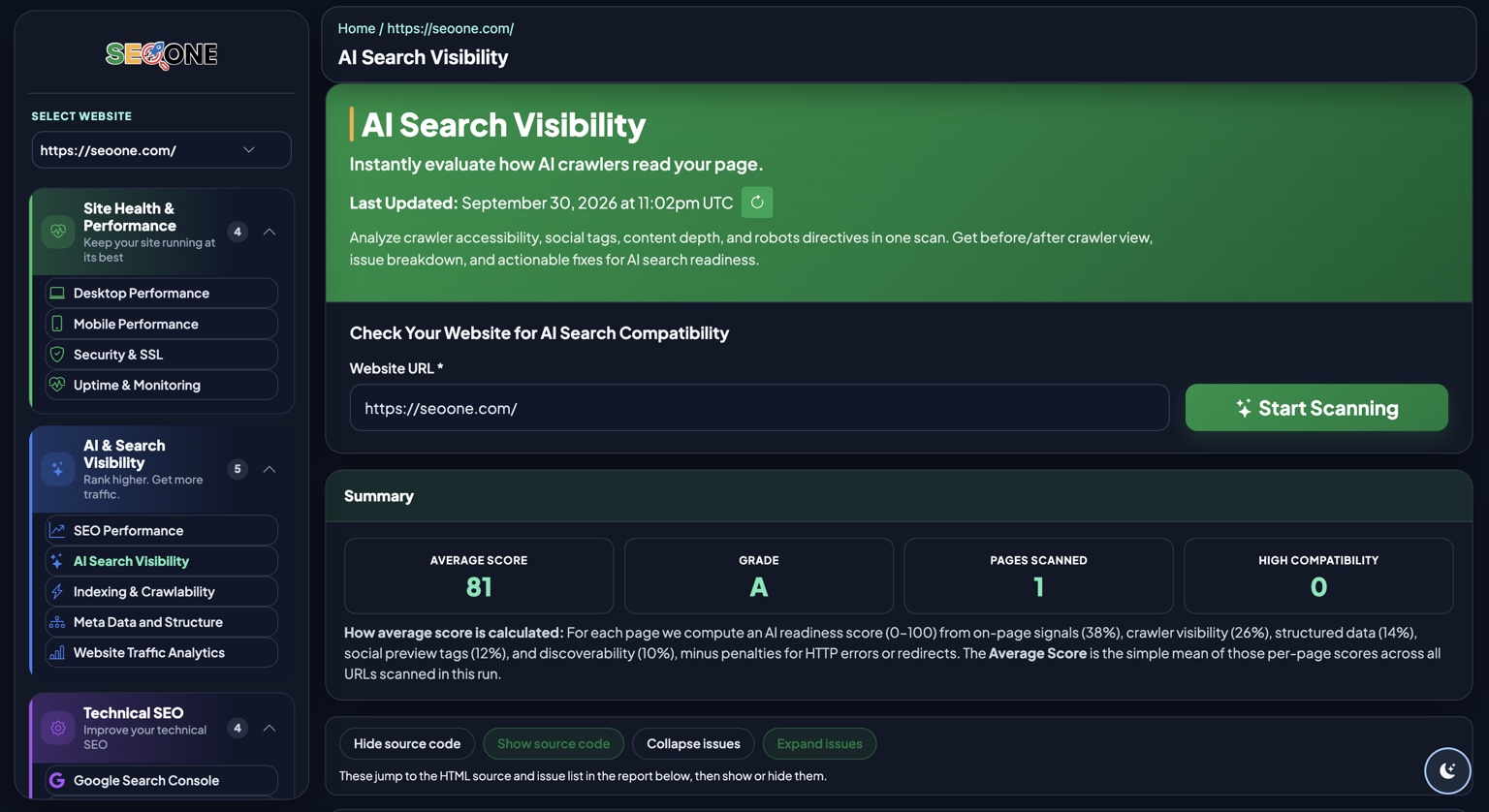
Task: Click the refresh icon beside Last Updated
Action: click(757, 203)
